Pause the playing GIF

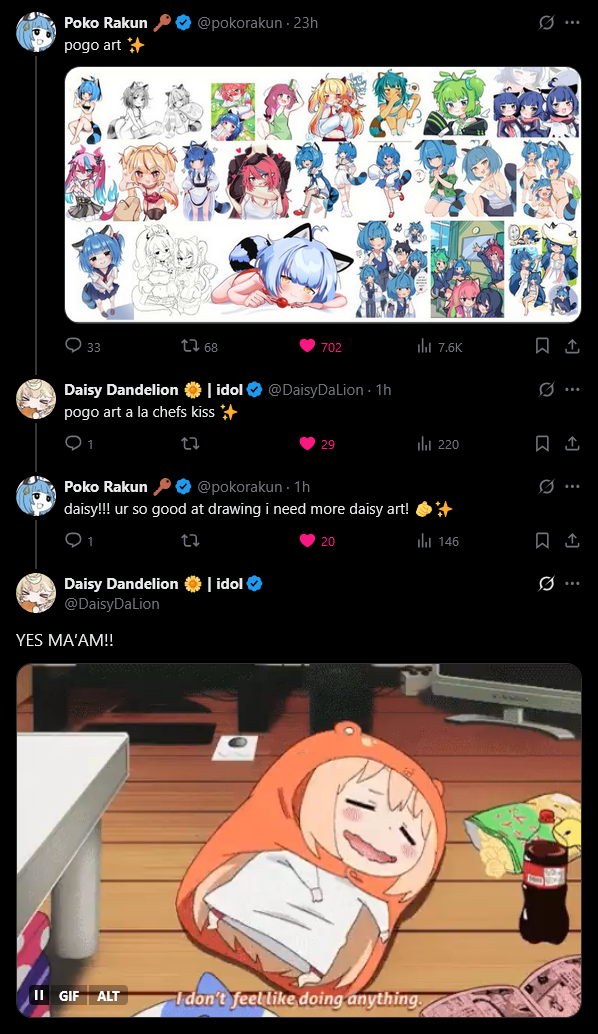point(39,995)
